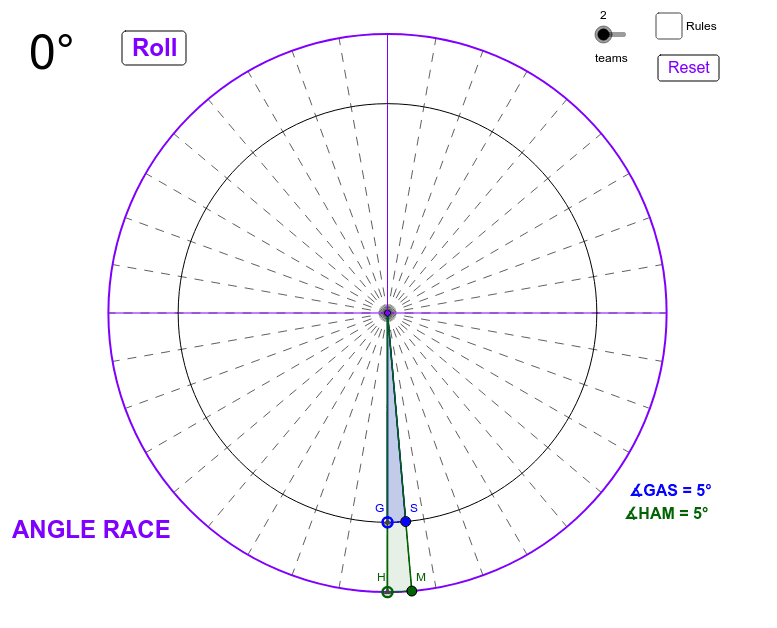Click the teams slider handle
This screenshot has width=777, height=628.
click(603, 34)
